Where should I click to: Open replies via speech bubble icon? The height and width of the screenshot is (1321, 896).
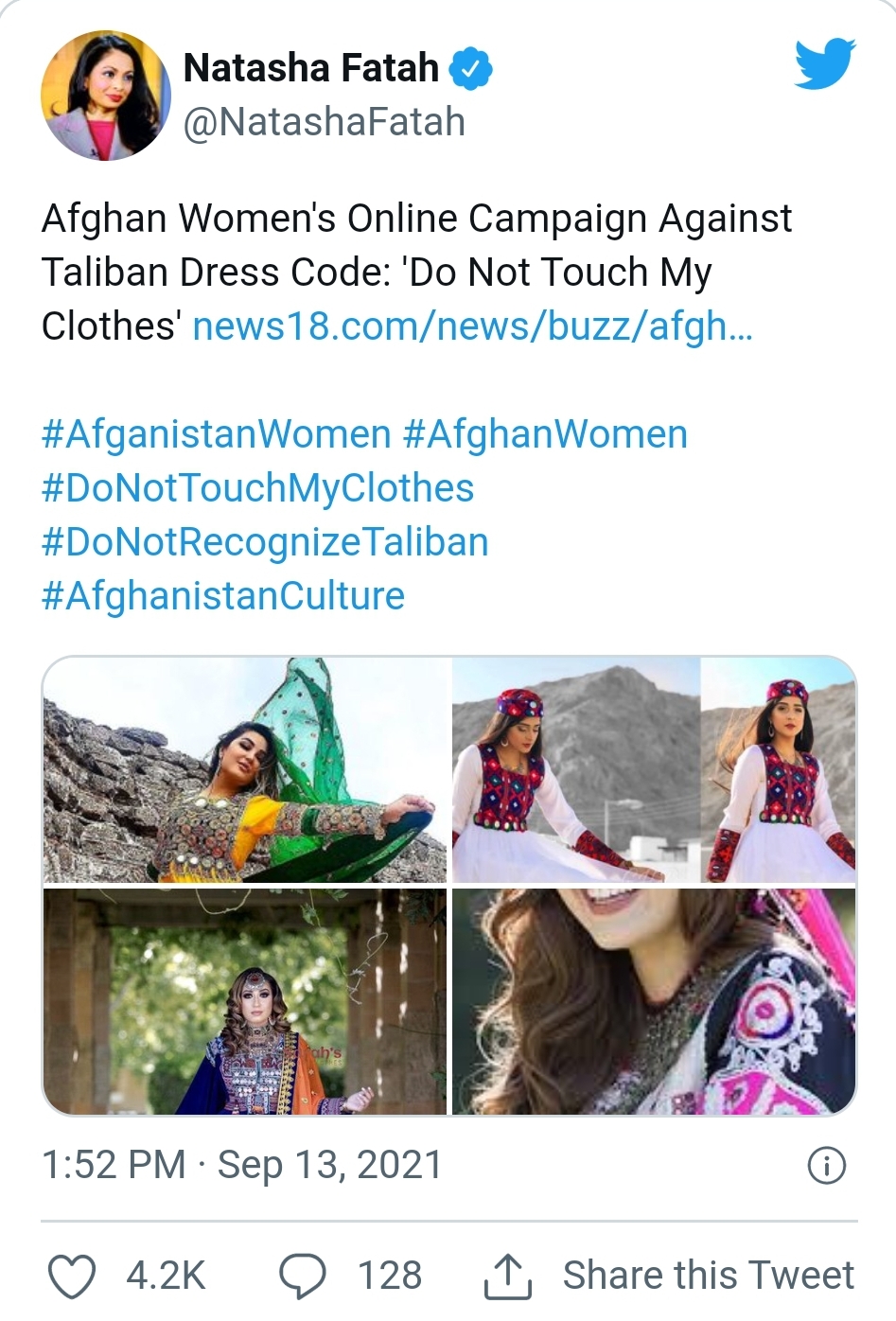(x=303, y=1276)
